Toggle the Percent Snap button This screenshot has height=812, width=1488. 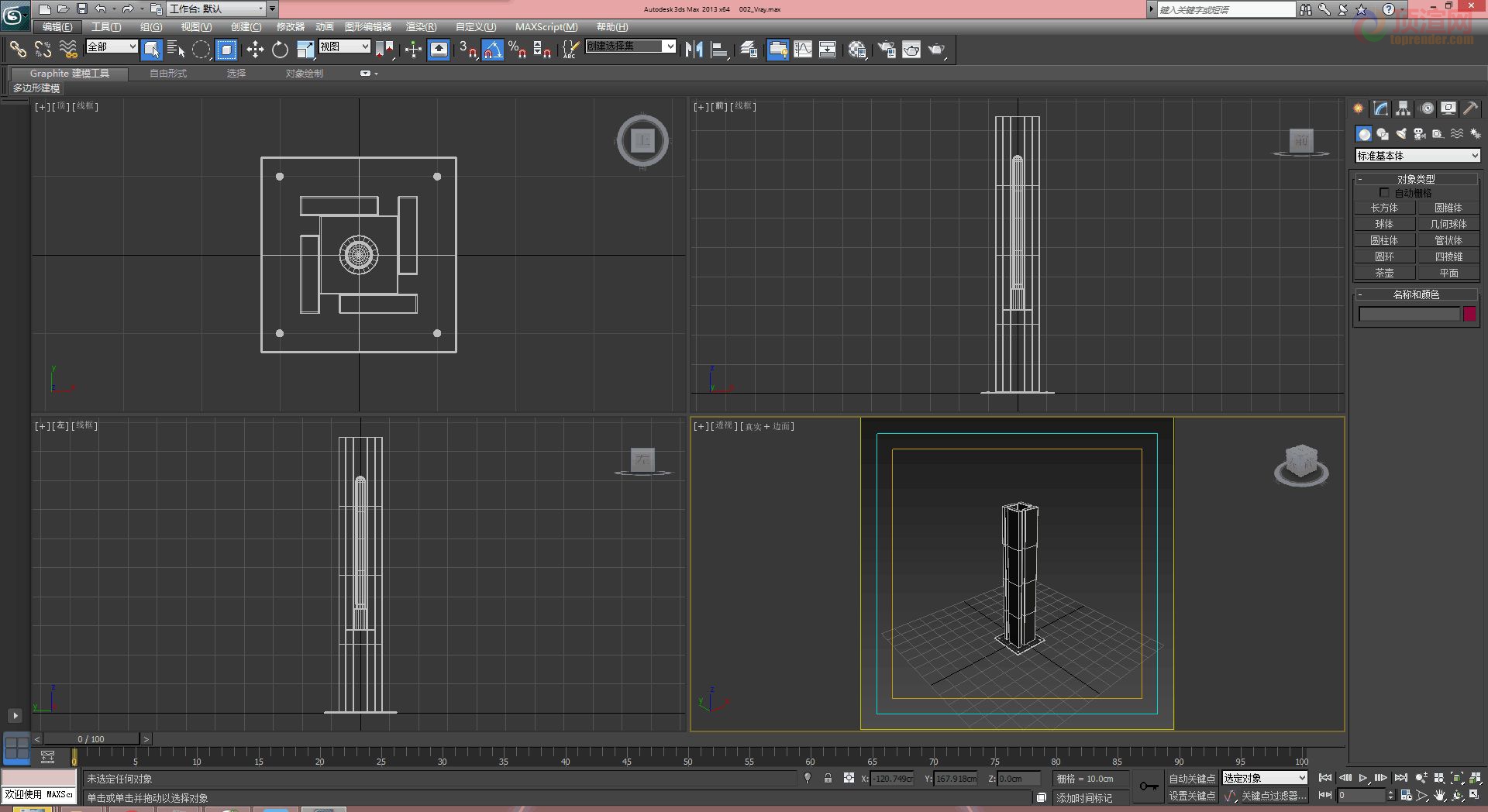point(518,50)
